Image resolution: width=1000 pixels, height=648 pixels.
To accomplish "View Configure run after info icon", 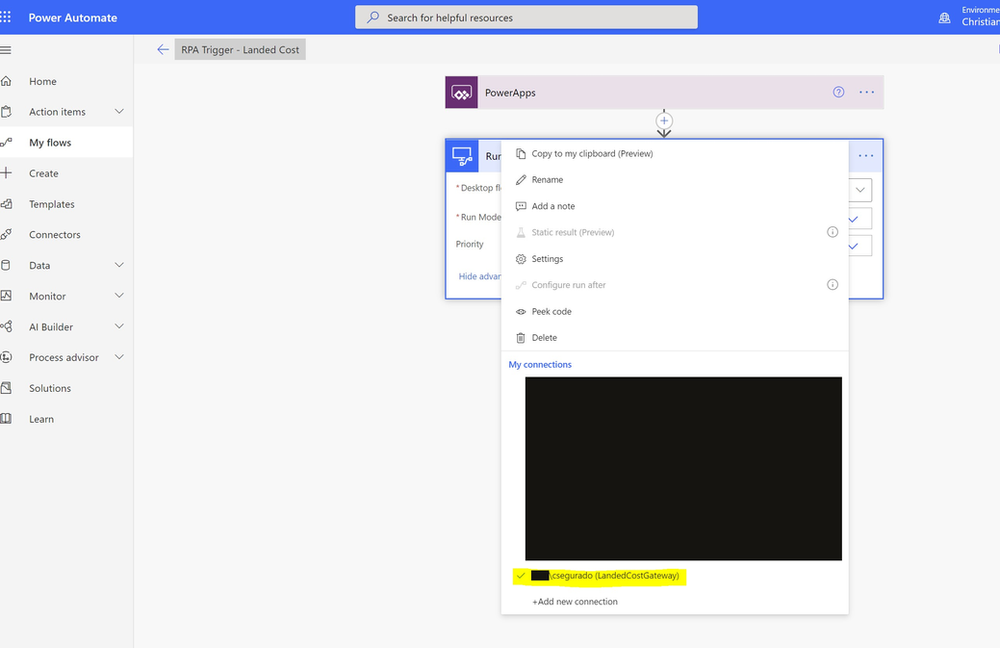I will tap(832, 285).
